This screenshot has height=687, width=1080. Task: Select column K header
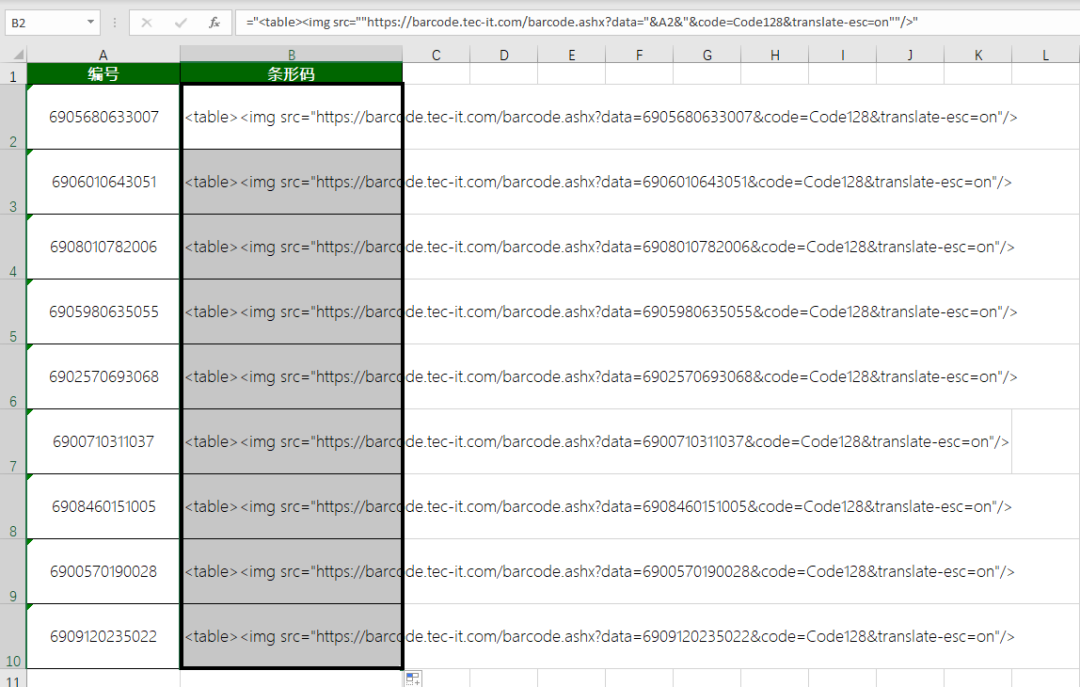pyautogui.click(x=978, y=55)
